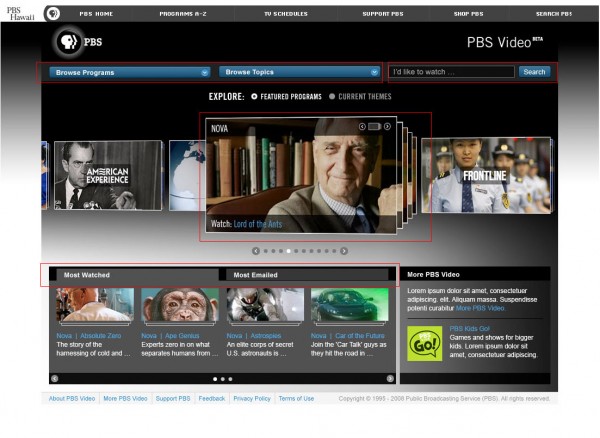Image resolution: width=600 pixels, height=438 pixels.
Task: Open the Nova Ape Genius link
Action: pos(170,335)
